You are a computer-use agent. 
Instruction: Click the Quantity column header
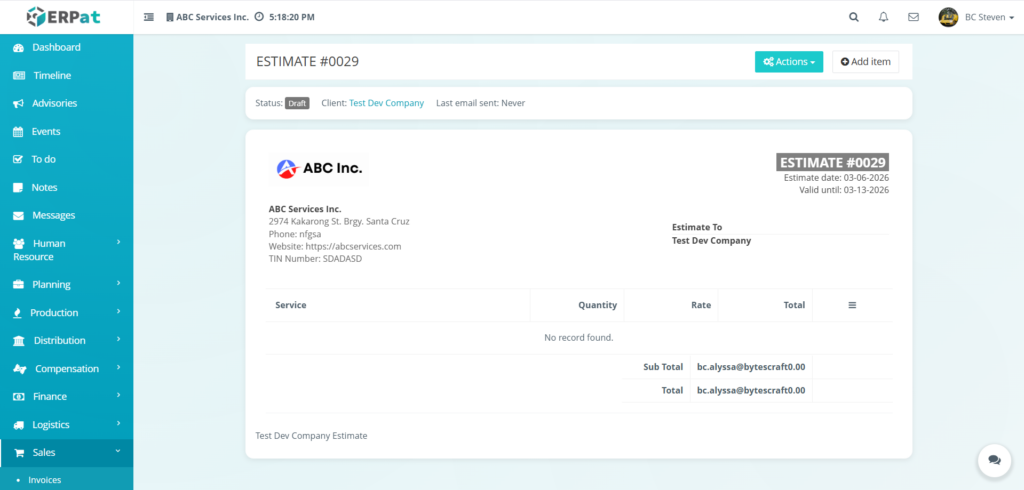(598, 305)
